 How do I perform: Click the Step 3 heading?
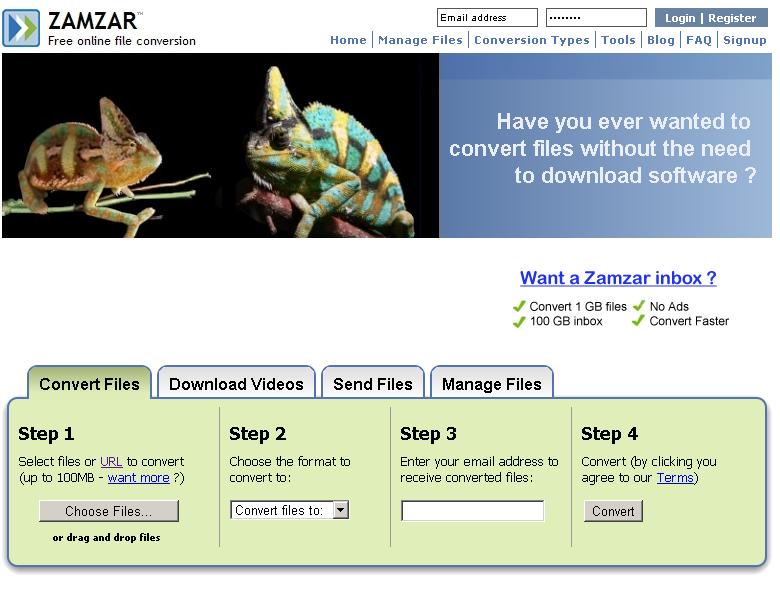tap(428, 434)
